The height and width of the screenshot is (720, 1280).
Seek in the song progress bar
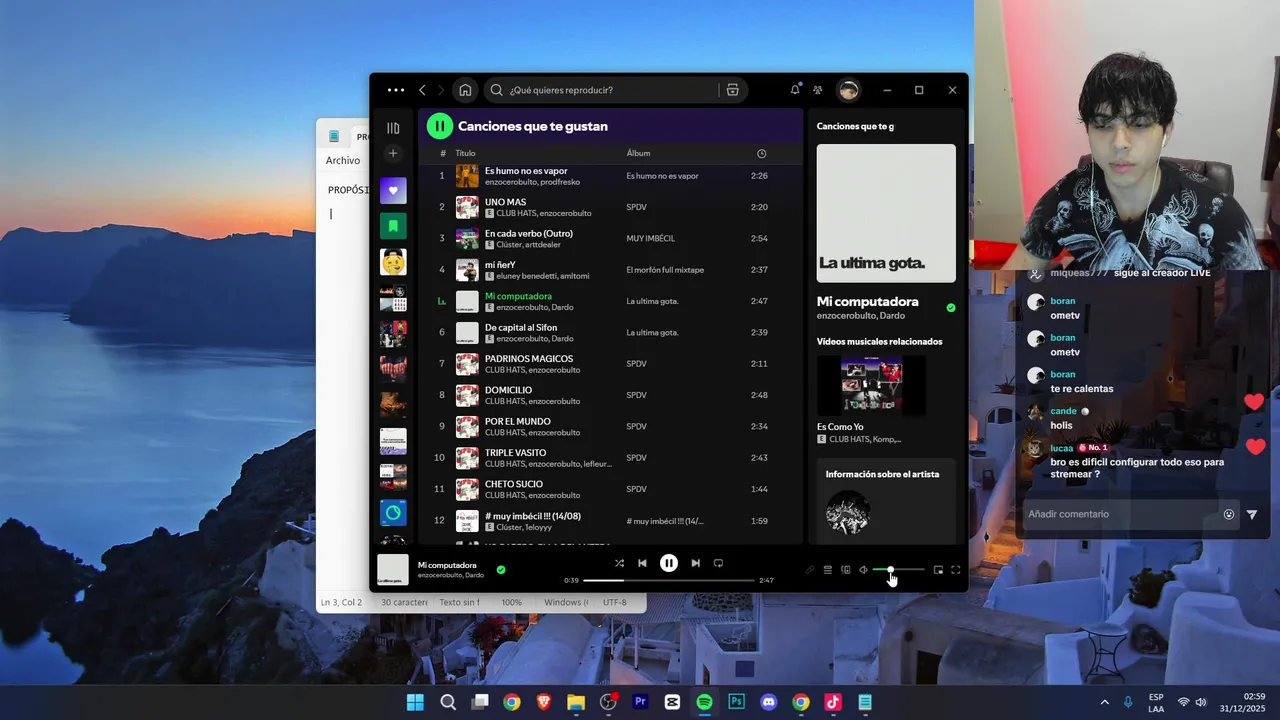[x=669, y=580]
